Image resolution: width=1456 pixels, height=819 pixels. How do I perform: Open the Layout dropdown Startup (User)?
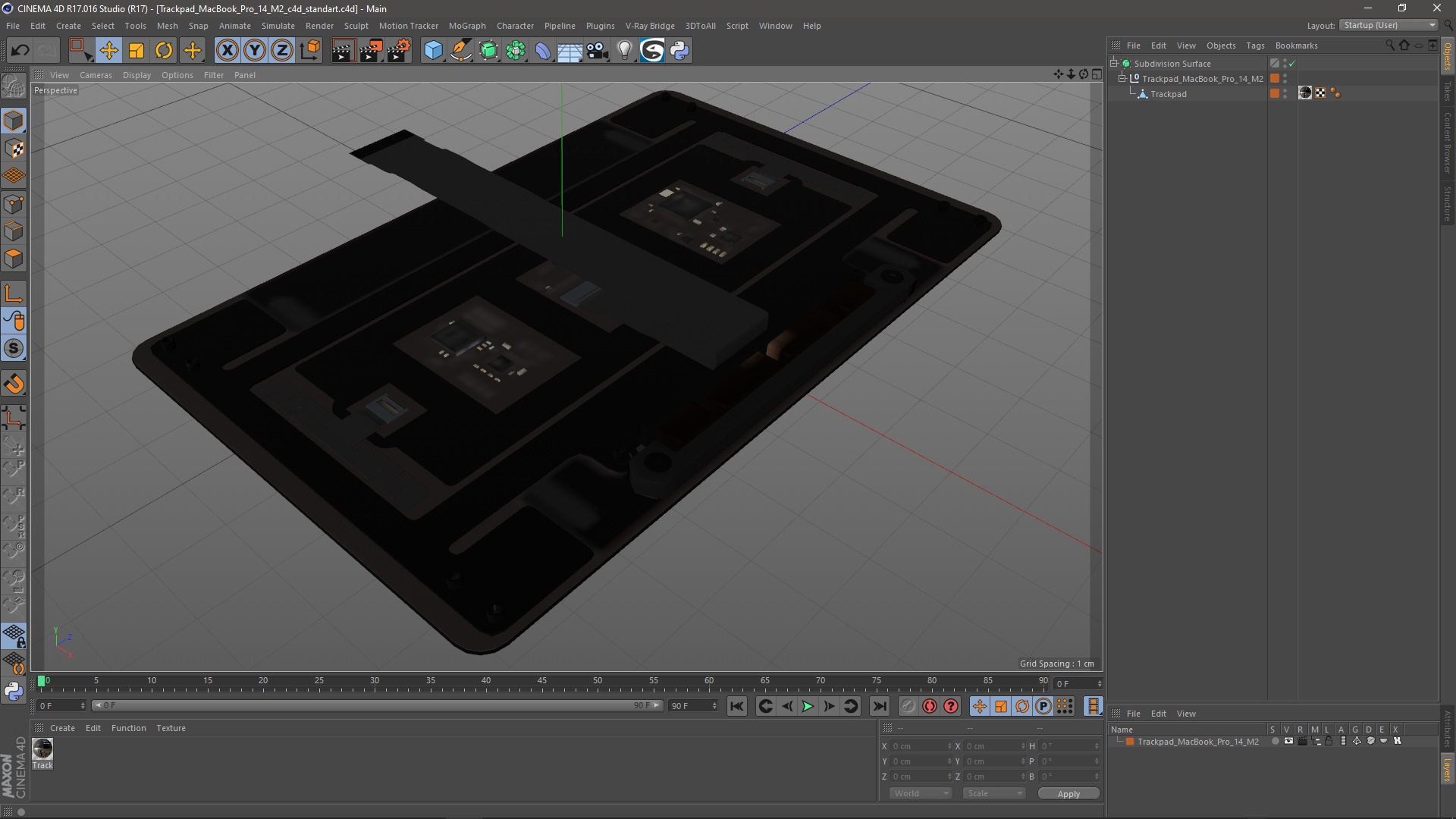[1389, 25]
